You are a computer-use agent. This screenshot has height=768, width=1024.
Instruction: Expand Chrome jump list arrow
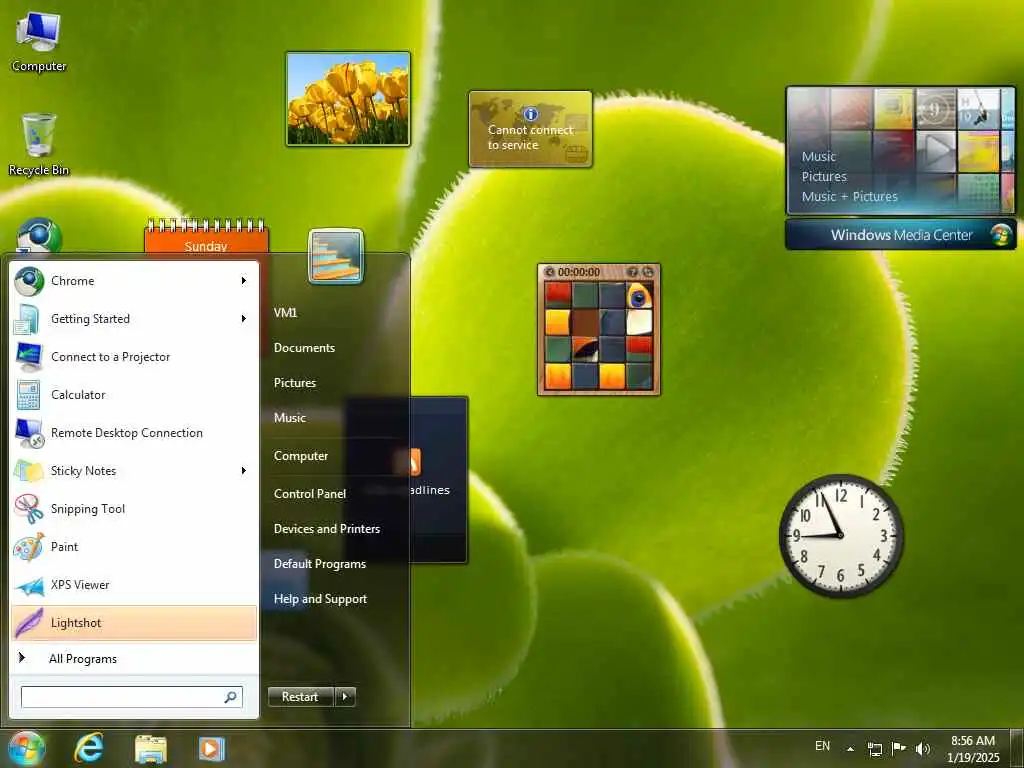244,281
